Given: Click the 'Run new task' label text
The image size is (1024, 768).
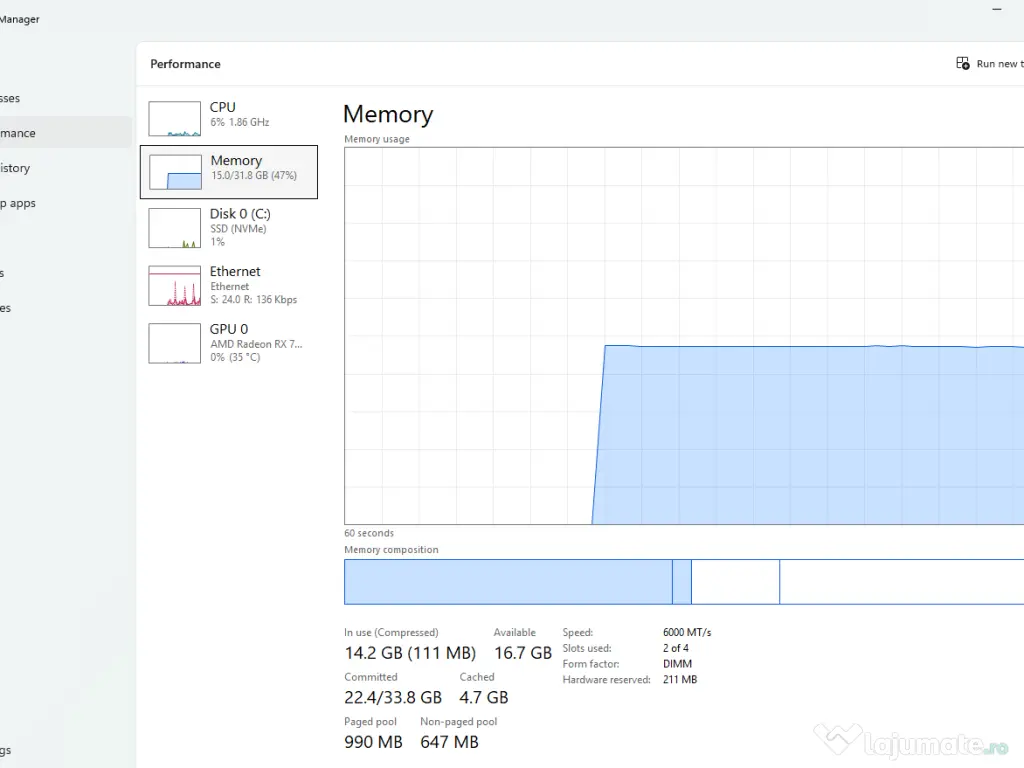Looking at the screenshot, I should coord(998,64).
